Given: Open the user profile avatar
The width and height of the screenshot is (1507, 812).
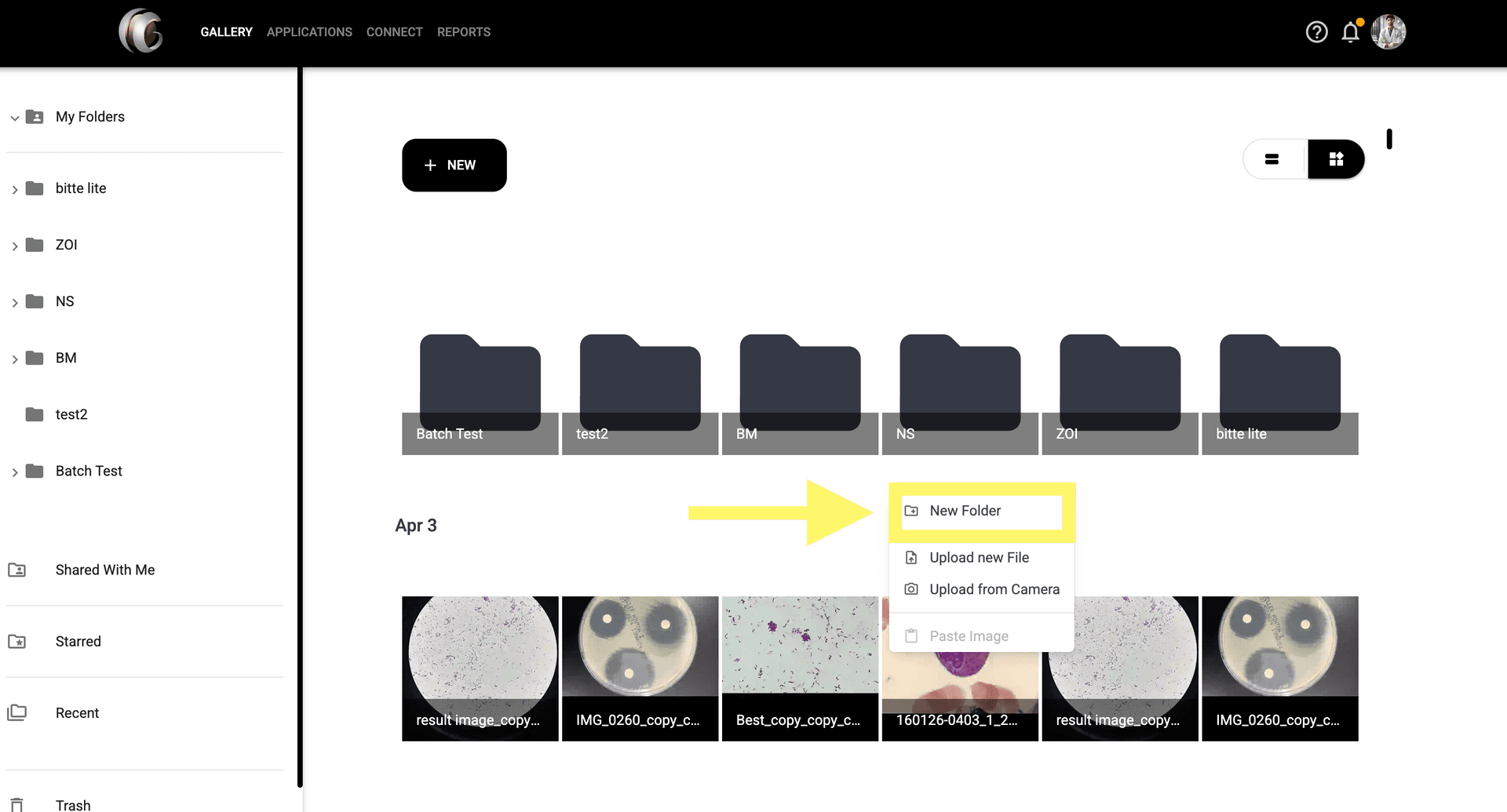Looking at the screenshot, I should 1388,32.
